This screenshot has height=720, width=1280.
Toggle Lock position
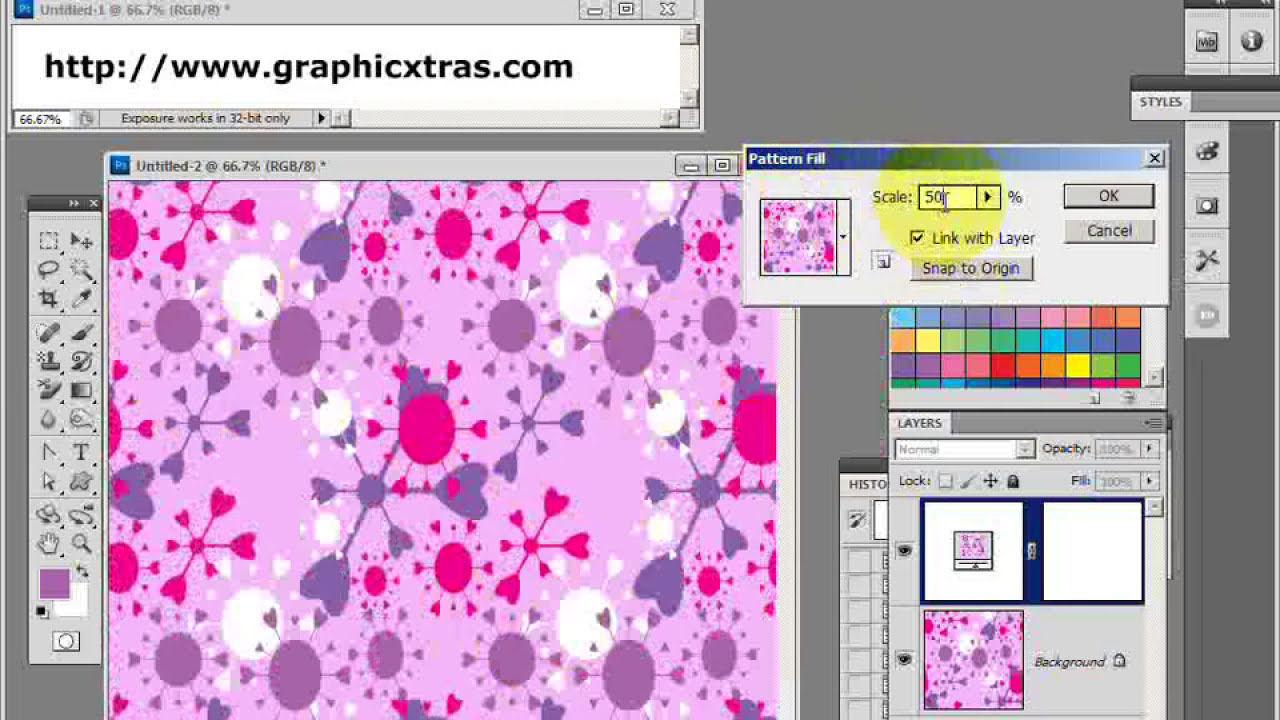(x=990, y=481)
